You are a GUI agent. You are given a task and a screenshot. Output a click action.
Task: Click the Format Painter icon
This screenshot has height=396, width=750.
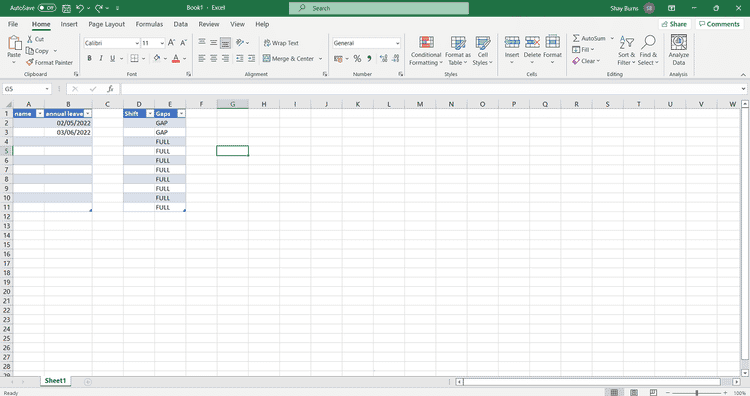click(x=30, y=62)
